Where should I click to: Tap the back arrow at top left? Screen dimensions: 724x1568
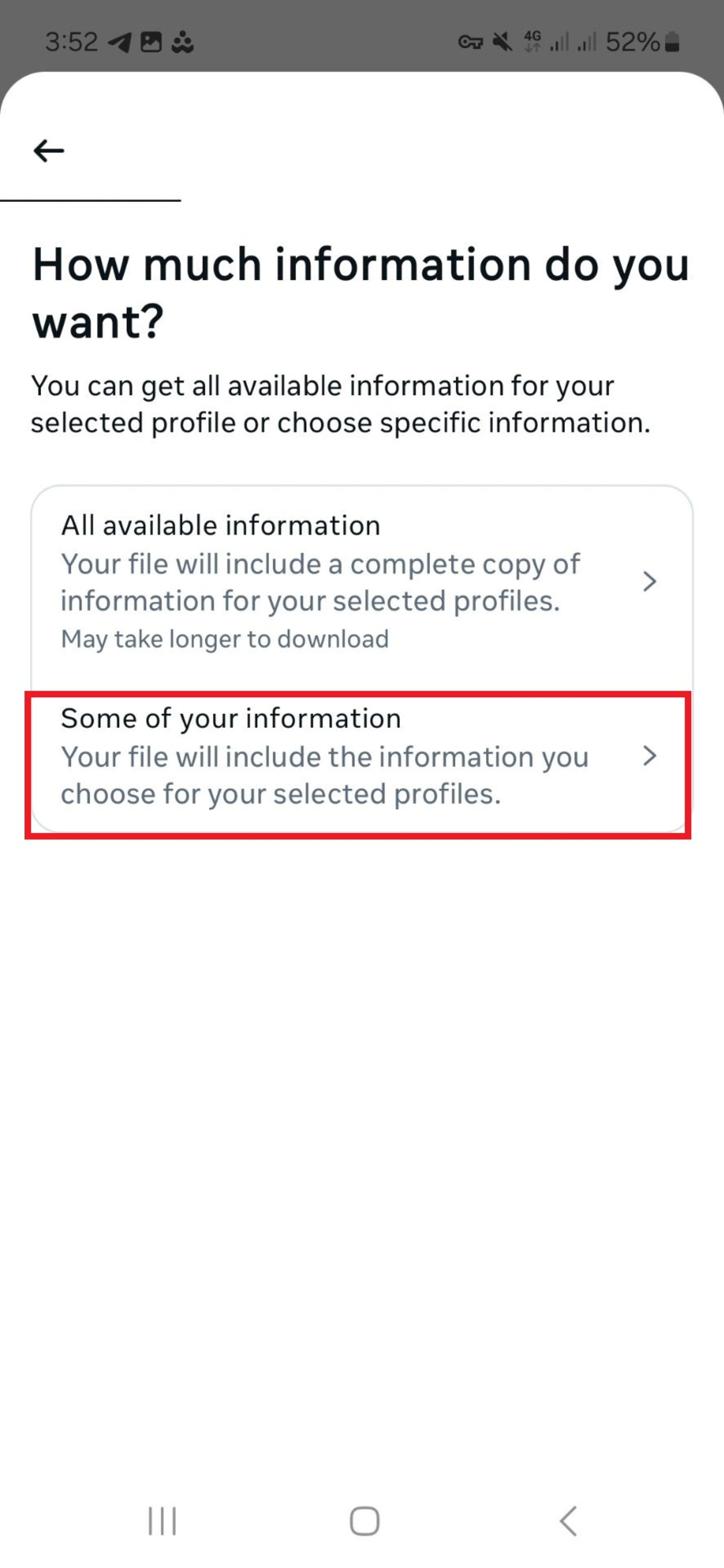(49, 150)
